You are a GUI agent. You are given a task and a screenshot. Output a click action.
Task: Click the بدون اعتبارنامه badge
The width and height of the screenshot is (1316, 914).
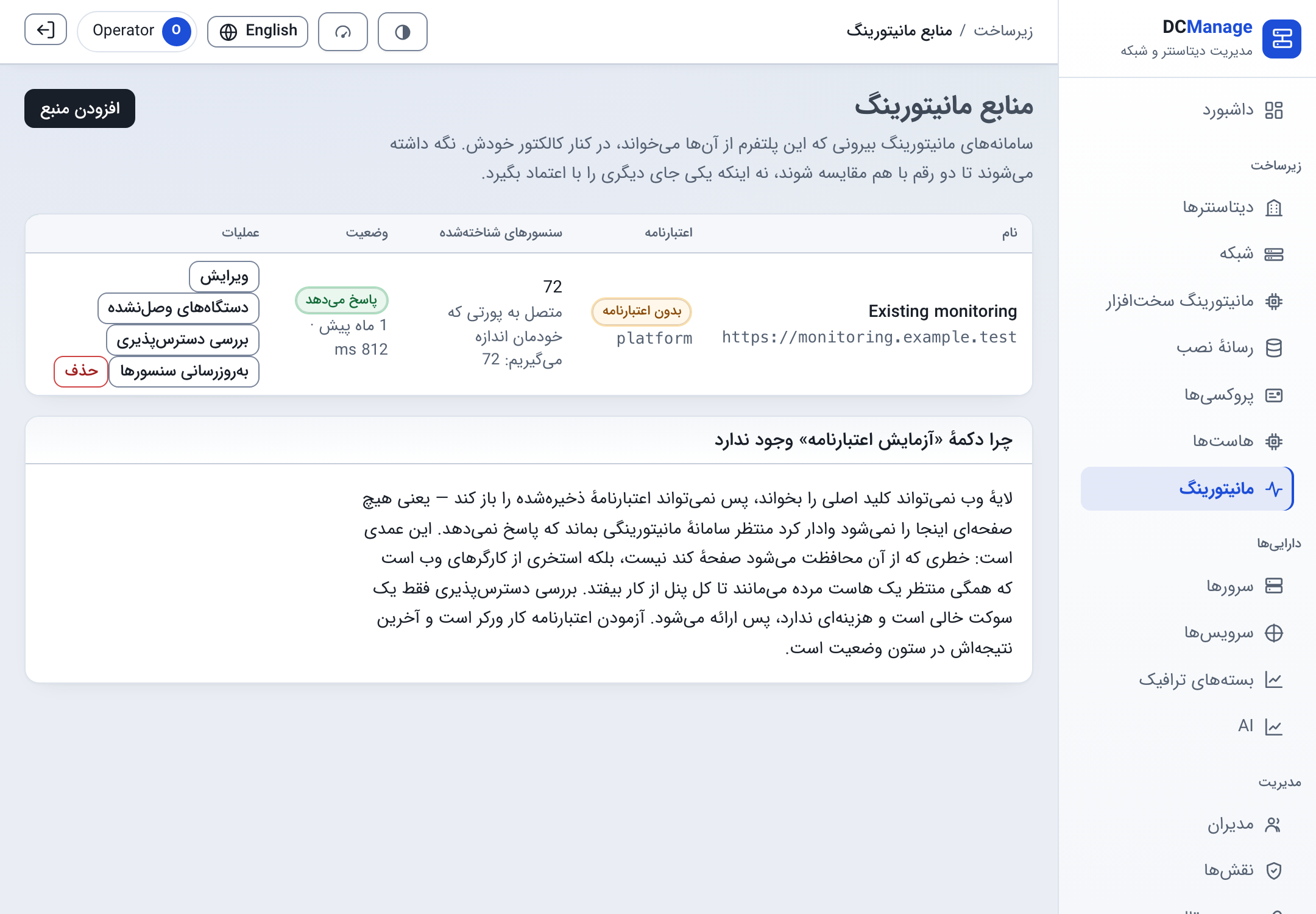(642, 311)
